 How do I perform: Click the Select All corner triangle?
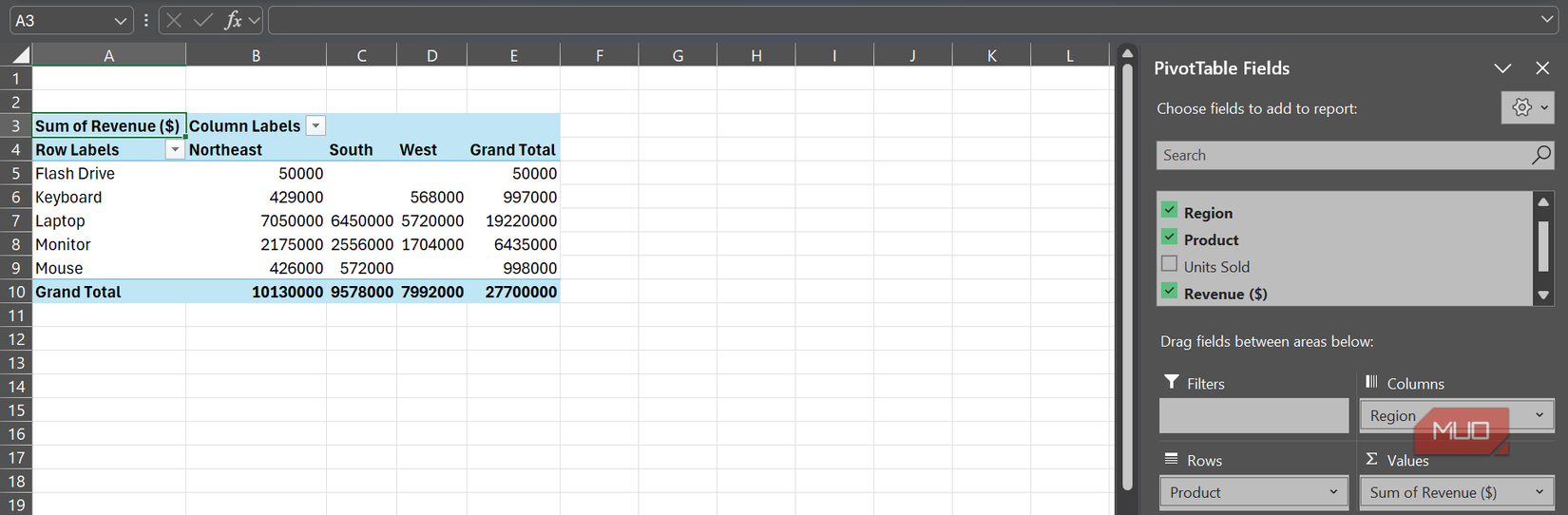20,55
